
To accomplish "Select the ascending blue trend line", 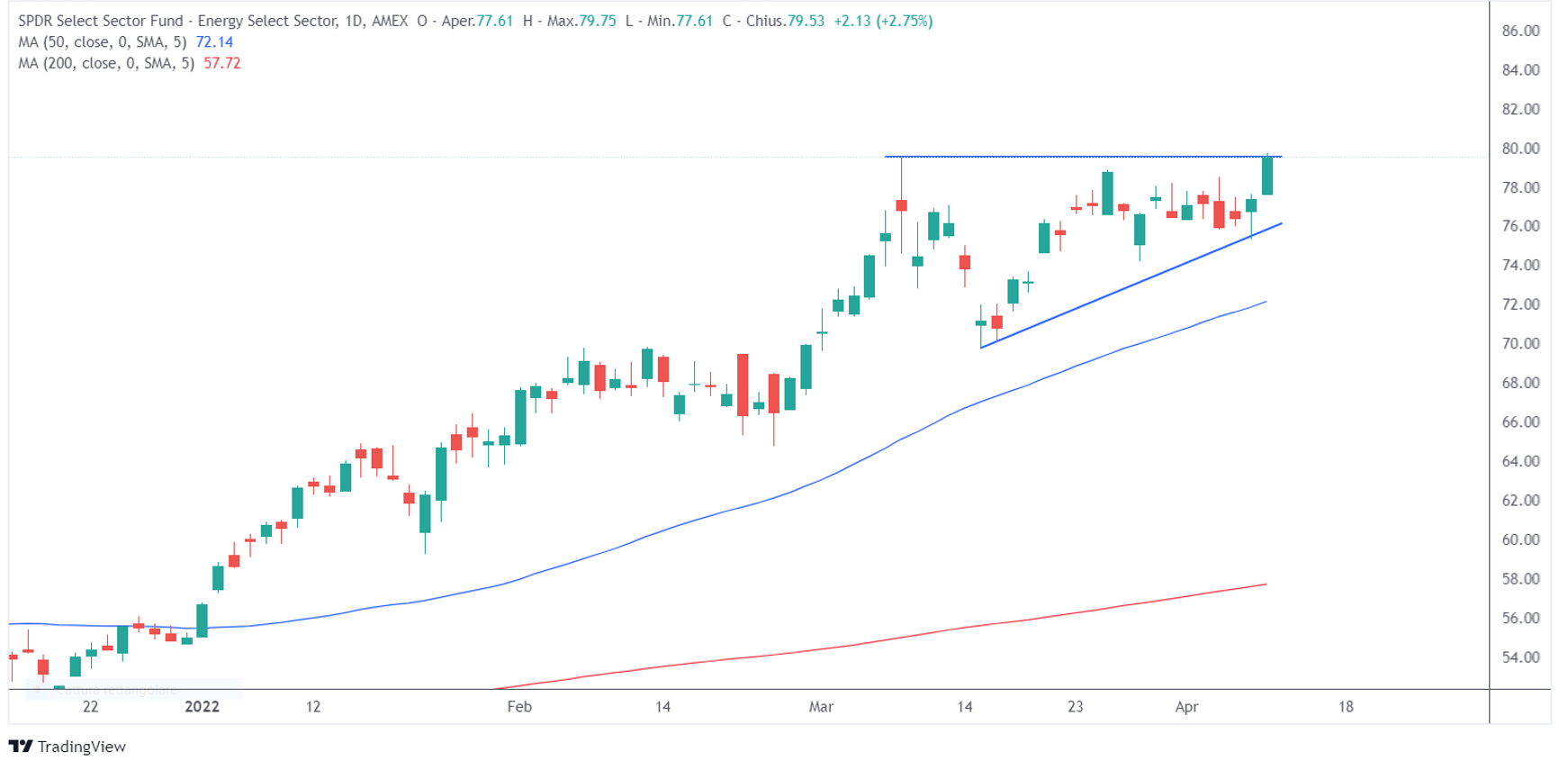I will (1125, 286).
